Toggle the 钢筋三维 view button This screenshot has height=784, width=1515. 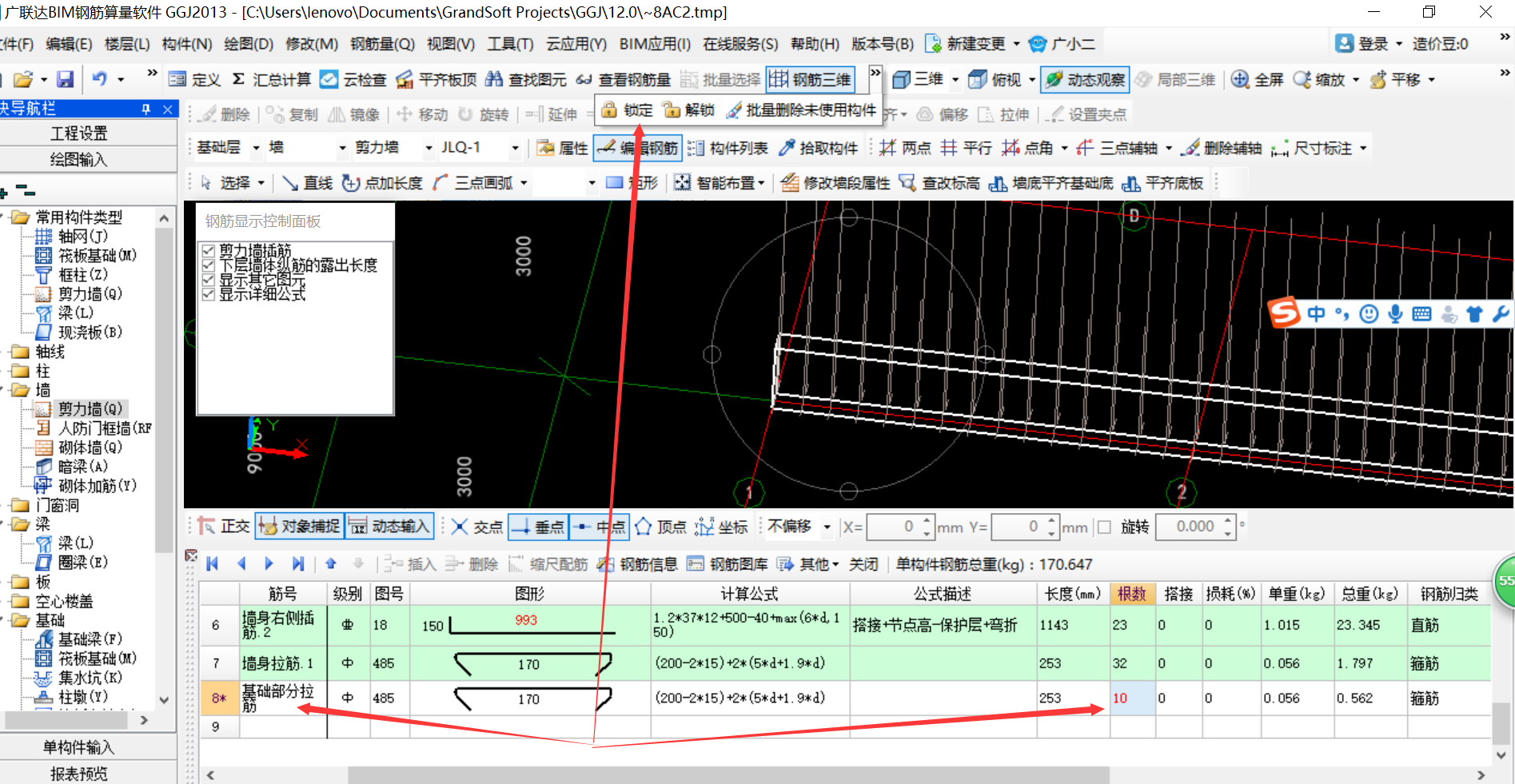[810, 79]
